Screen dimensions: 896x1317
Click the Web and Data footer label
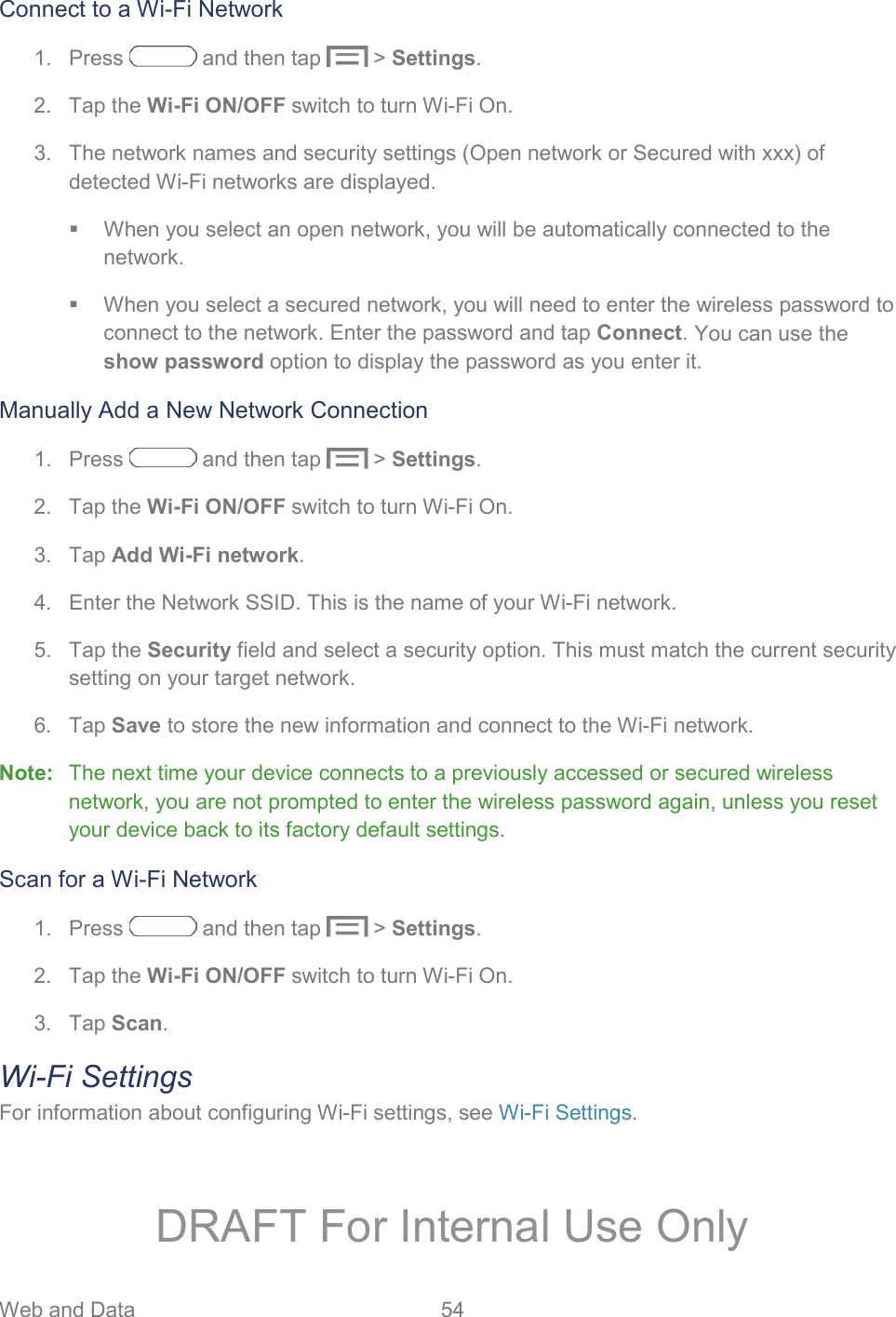tap(67, 1309)
